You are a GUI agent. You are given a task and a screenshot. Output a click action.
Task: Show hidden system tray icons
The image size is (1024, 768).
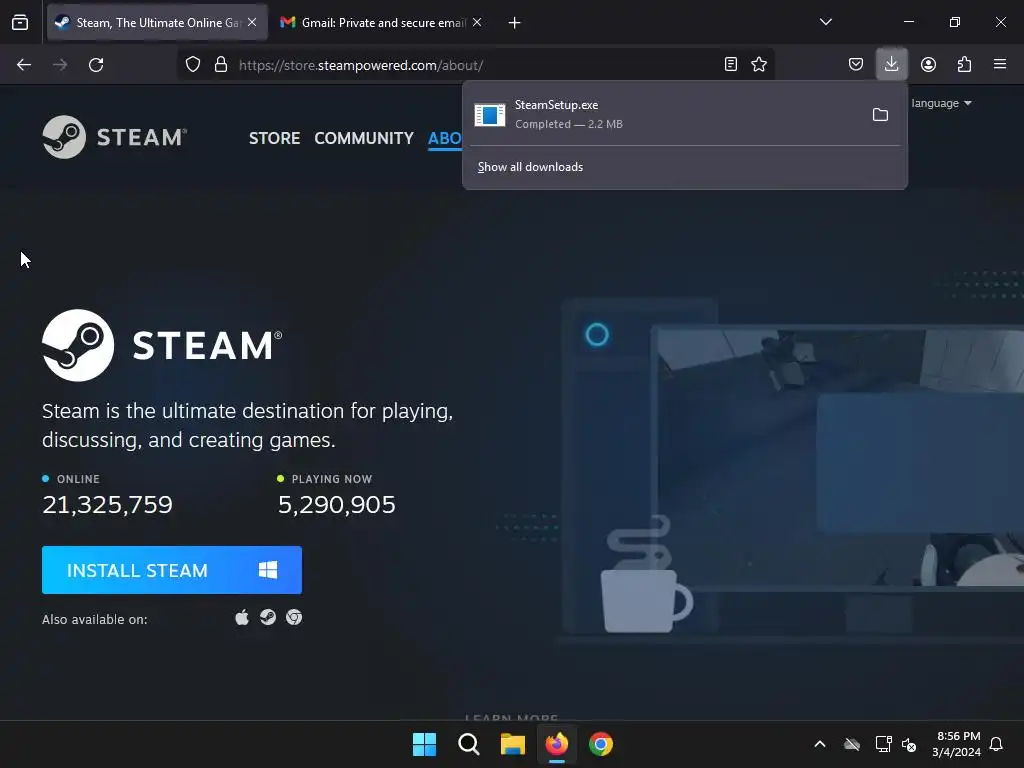[820, 744]
